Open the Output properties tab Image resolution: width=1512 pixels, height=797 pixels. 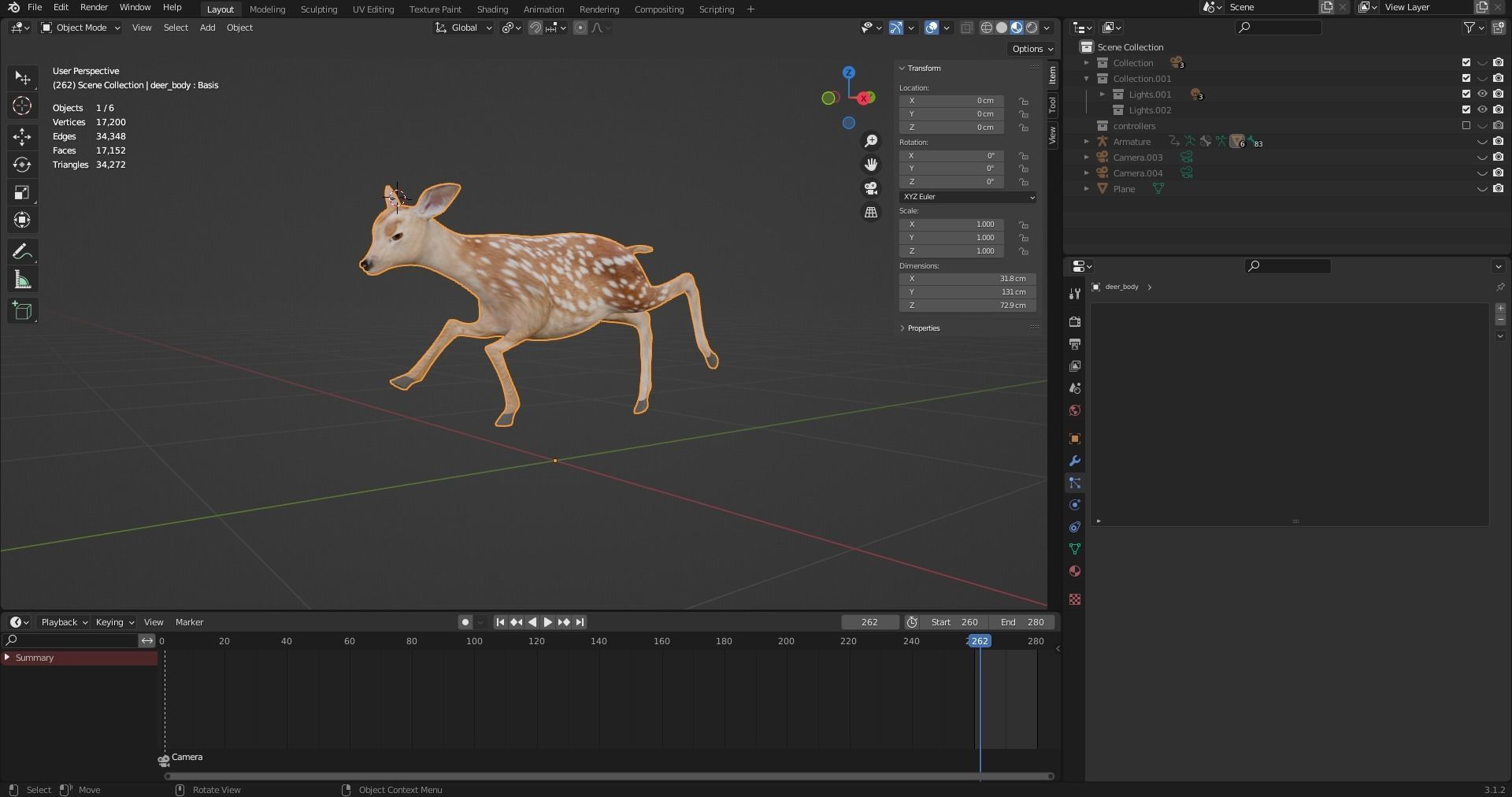1075,344
